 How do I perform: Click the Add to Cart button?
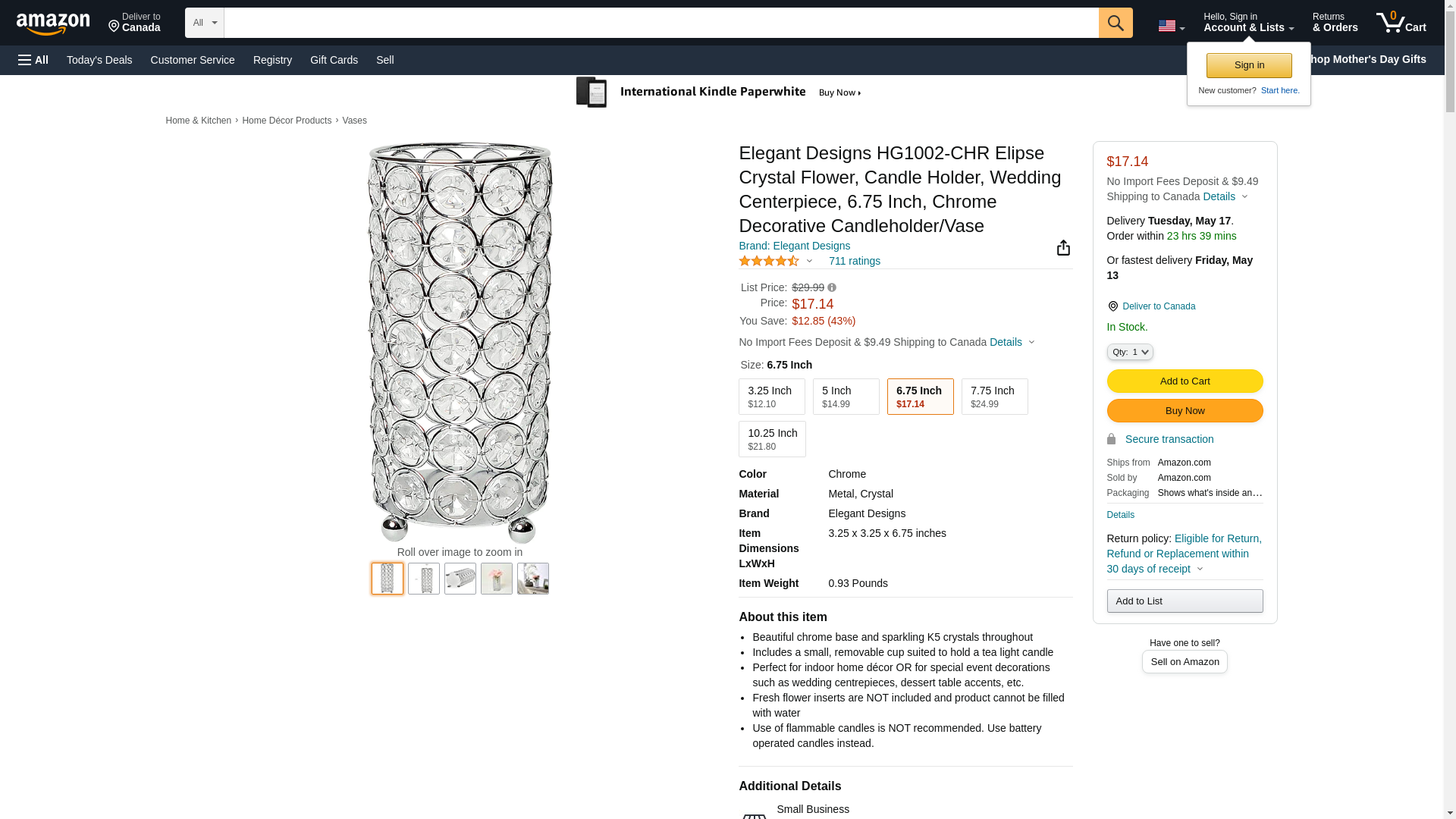click(1185, 381)
